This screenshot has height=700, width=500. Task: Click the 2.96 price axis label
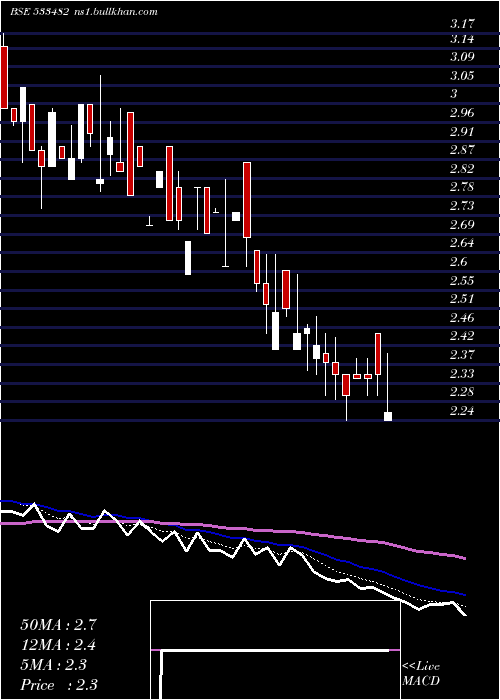(462, 112)
